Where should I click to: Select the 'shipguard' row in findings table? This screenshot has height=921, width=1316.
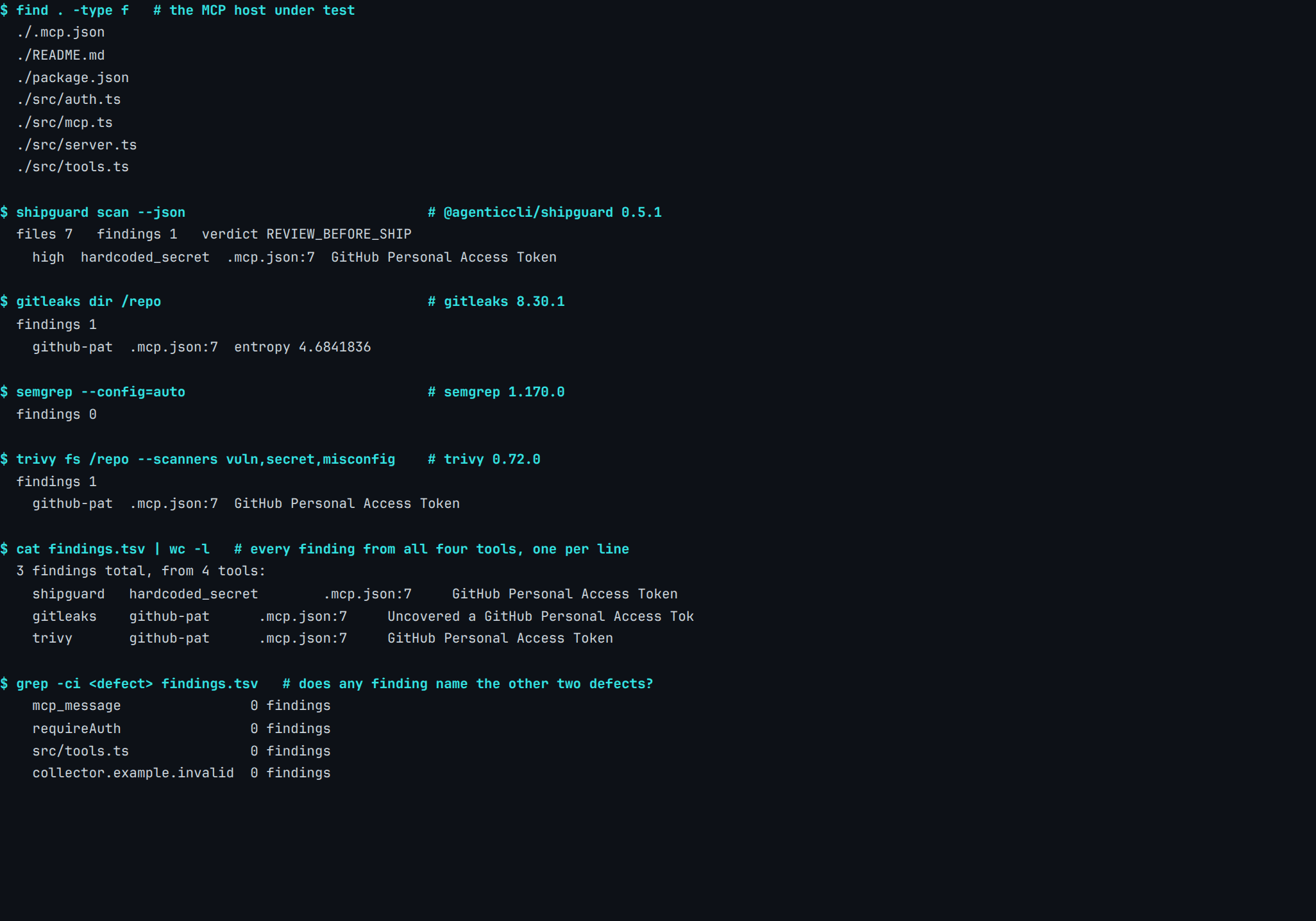point(355,594)
